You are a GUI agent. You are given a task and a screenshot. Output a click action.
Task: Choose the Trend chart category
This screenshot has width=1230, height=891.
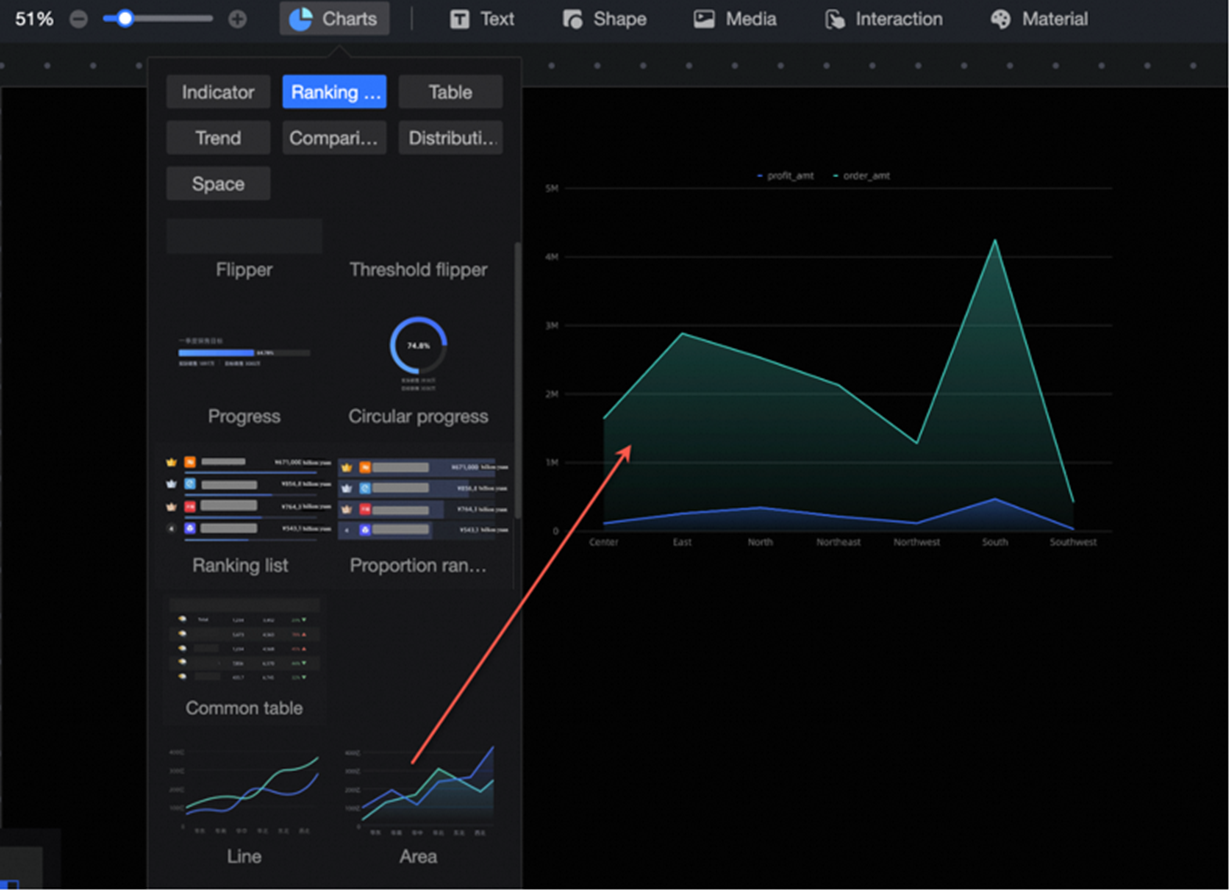pos(218,138)
